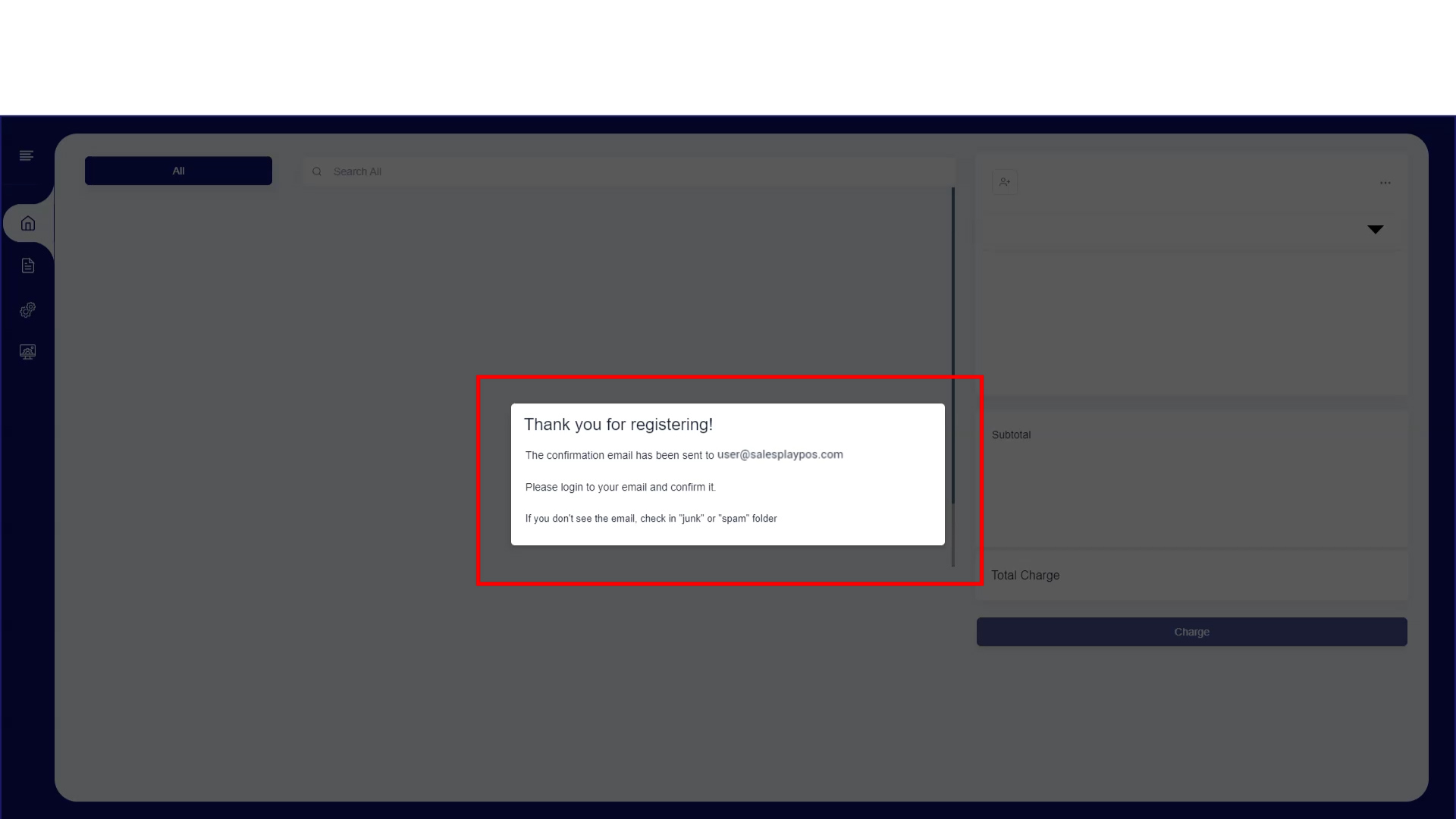The width and height of the screenshot is (1456, 819).
Task: Go to the Home screen icon
Action: point(28,224)
